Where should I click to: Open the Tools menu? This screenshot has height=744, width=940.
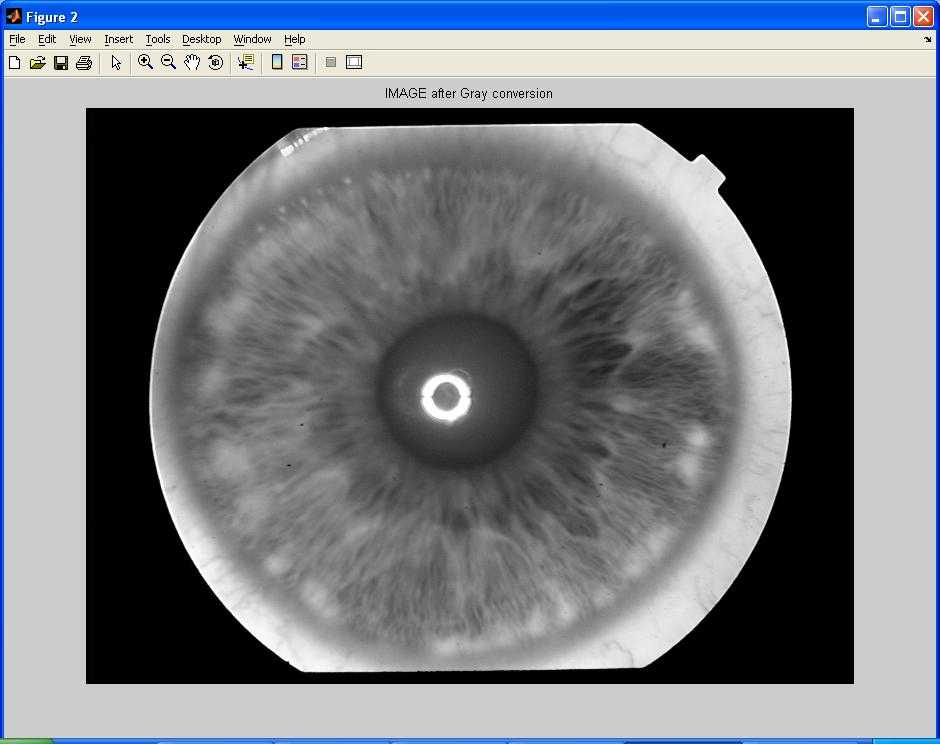click(157, 39)
